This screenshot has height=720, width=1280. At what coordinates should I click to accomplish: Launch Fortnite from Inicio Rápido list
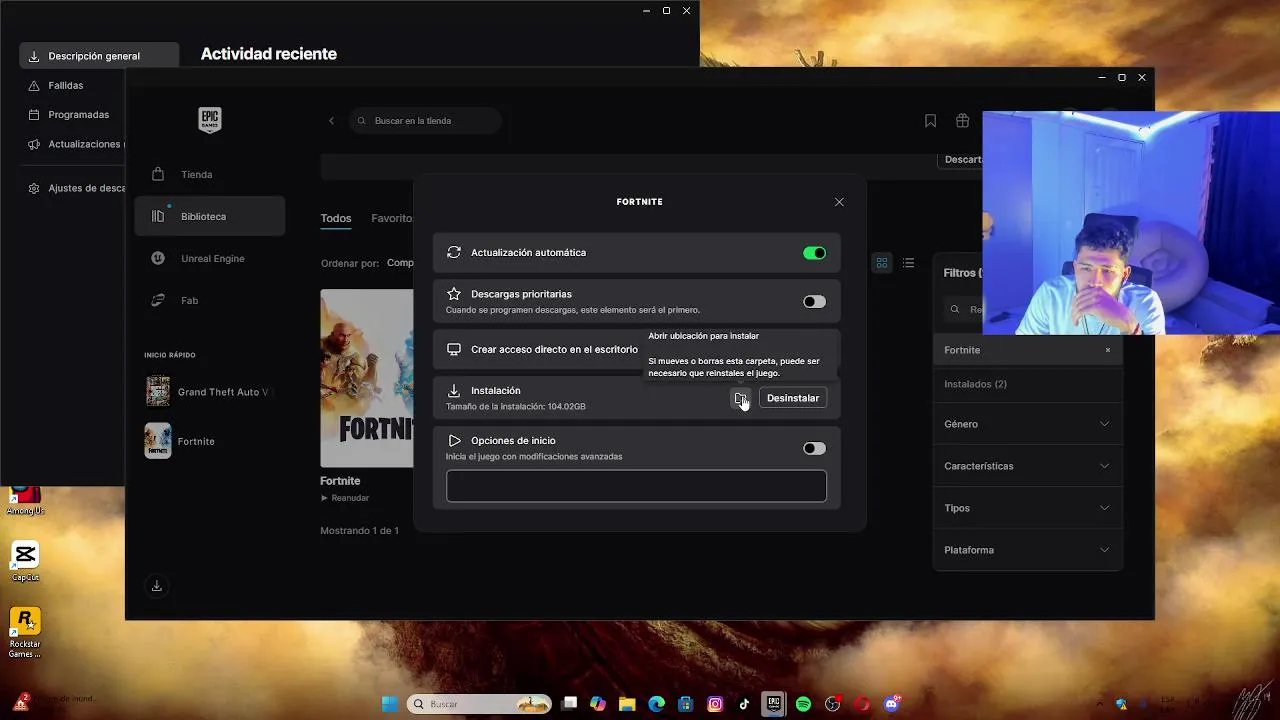click(180, 441)
